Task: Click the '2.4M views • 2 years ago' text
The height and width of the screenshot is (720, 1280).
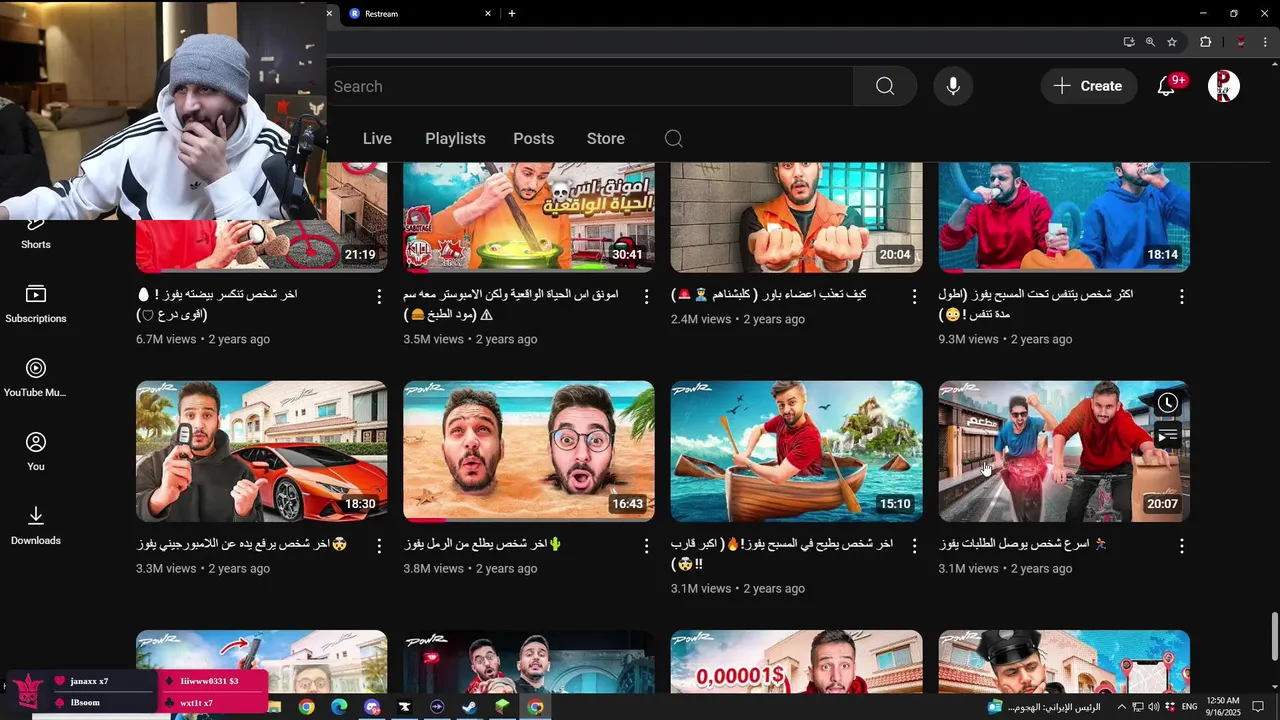Action: coord(738,319)
